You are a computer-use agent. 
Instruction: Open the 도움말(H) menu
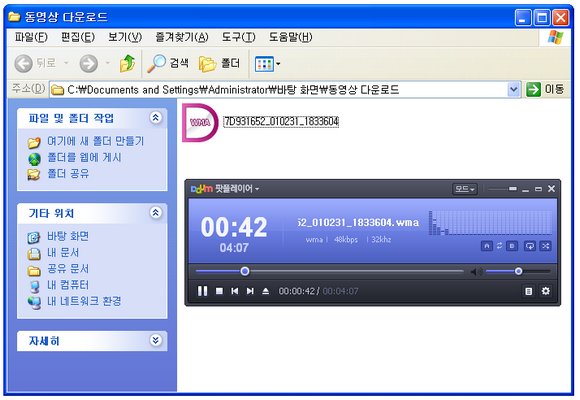point(290,37)
